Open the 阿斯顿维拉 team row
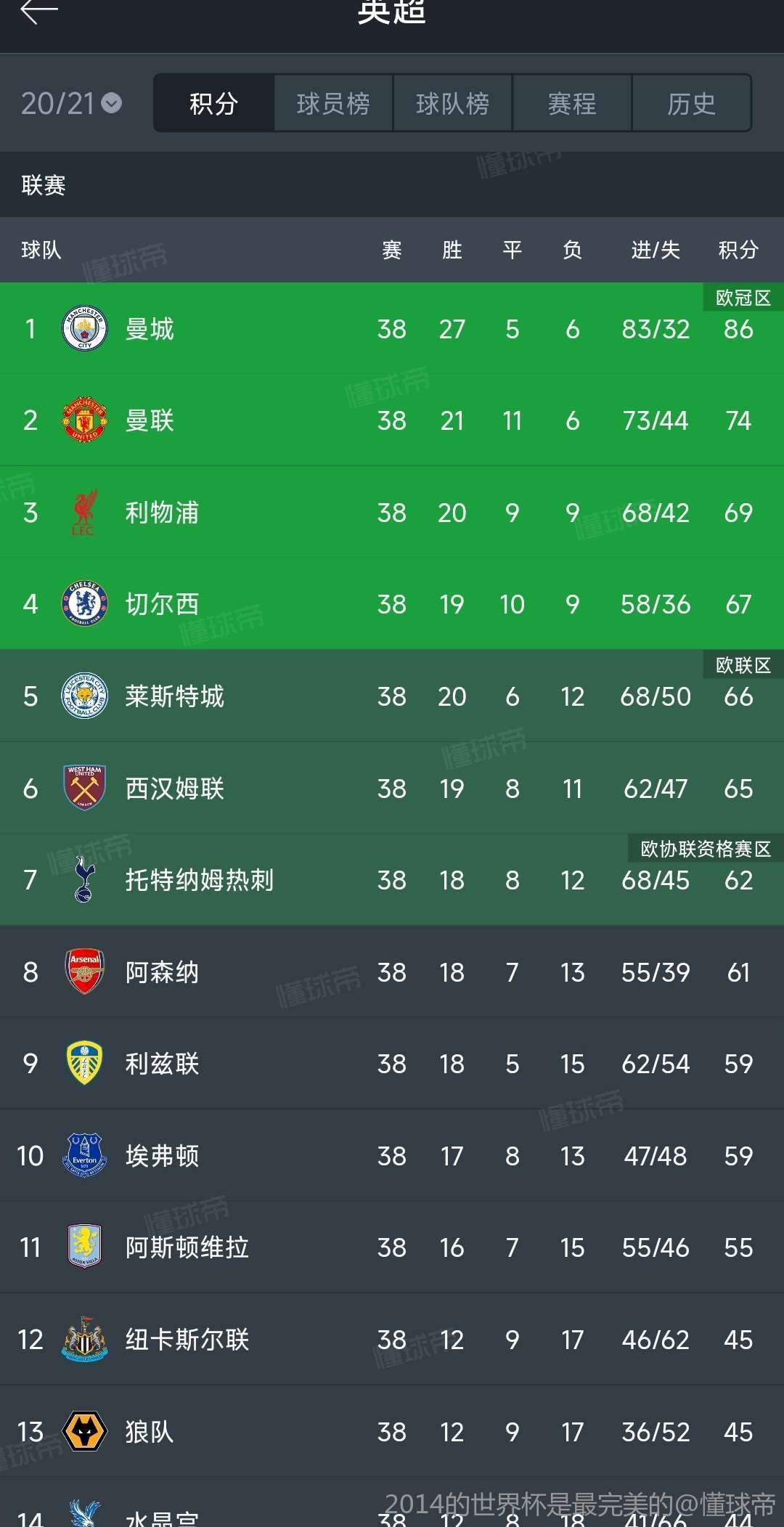This screenshot has width=784, height=1527. coord(392,1247)
